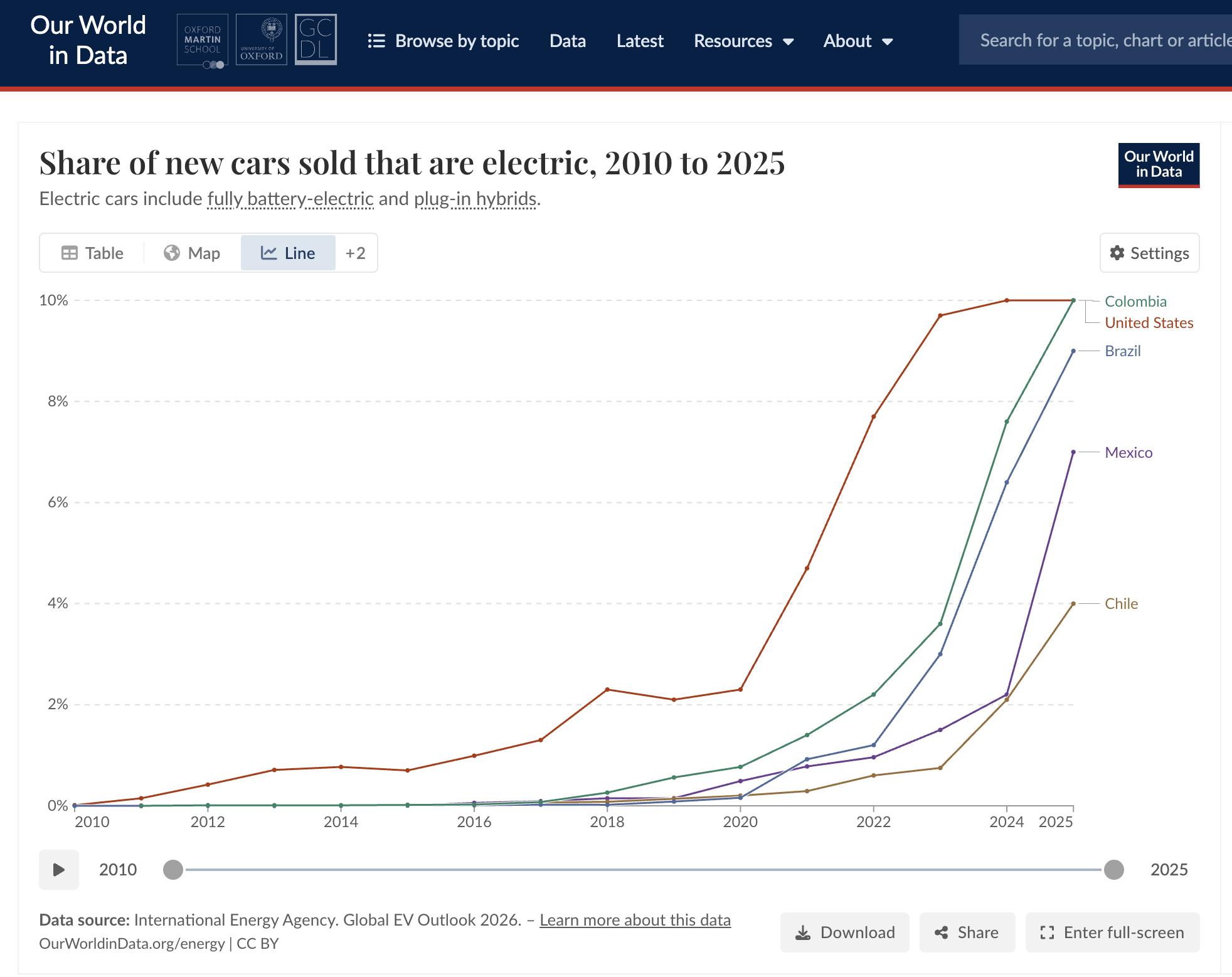Click the plug-in hybrids definition link
The width and height of the screenshot is (1232, 977).
(475, 199)
